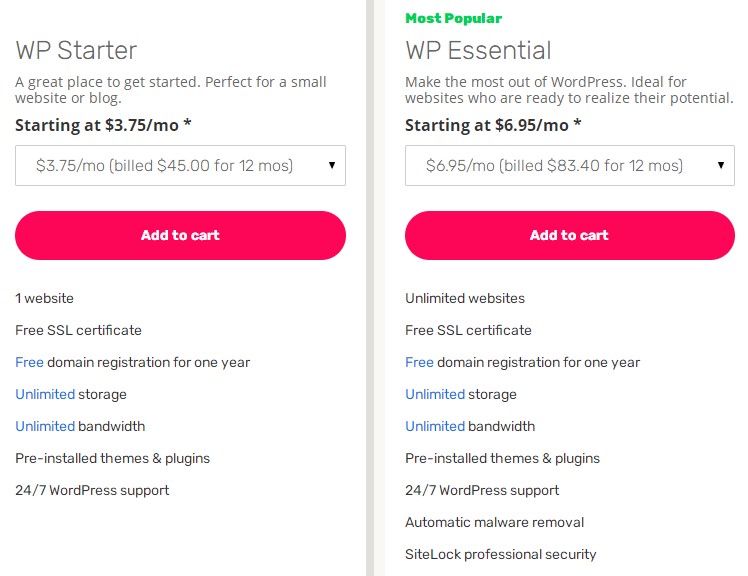Click Automatic malware removal feature text

[494, 522]
